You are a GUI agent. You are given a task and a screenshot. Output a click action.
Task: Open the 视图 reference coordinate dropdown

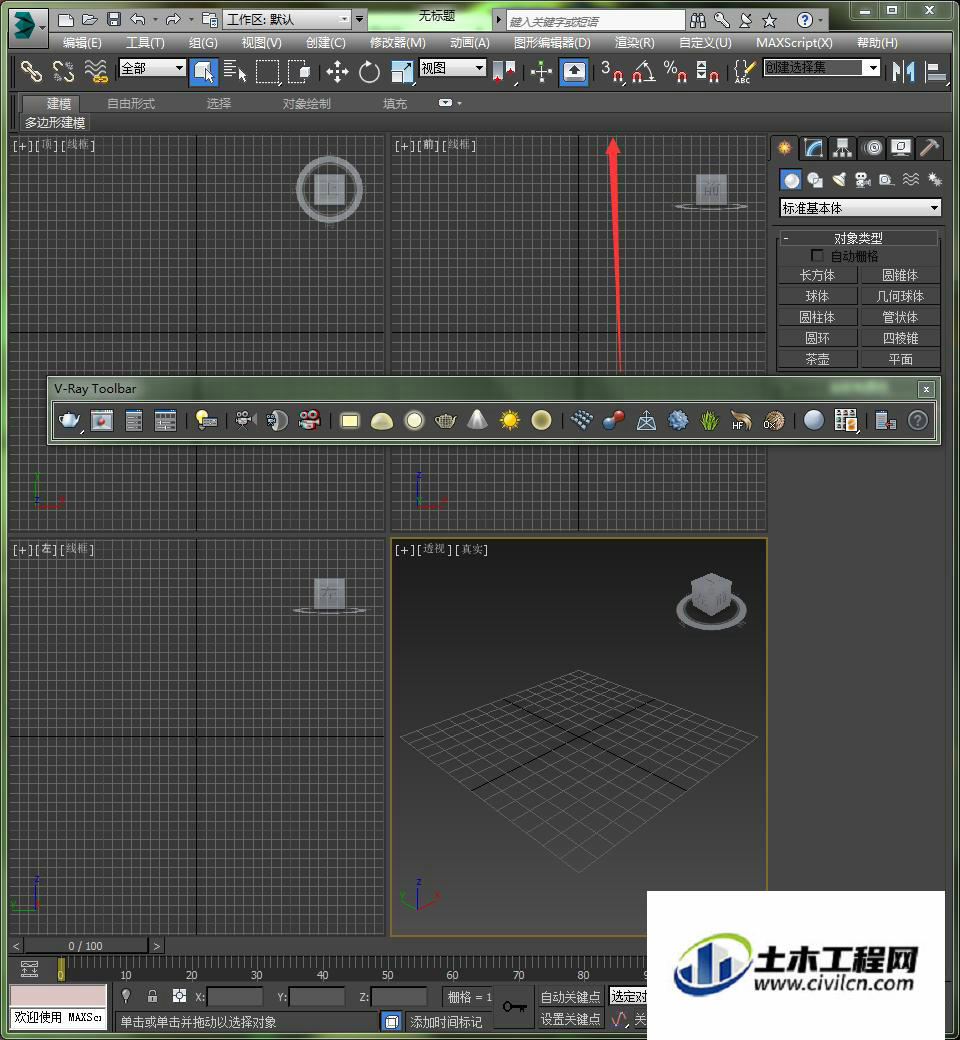tap(452, 68)
